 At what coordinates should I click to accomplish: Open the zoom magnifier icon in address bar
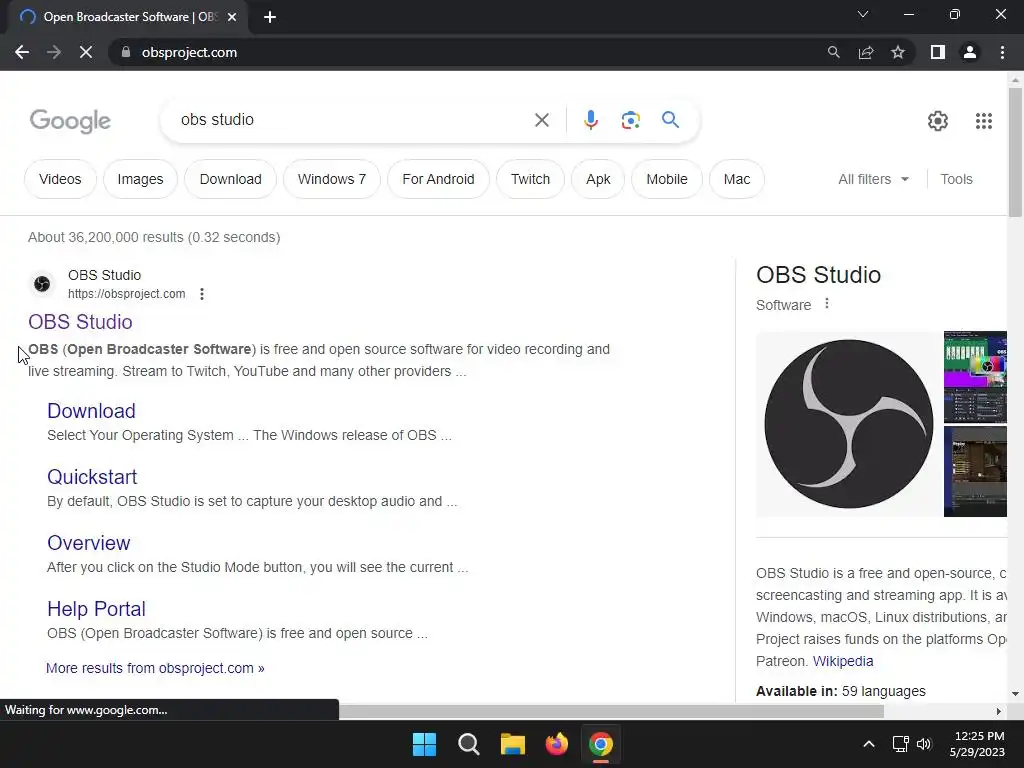833,52
